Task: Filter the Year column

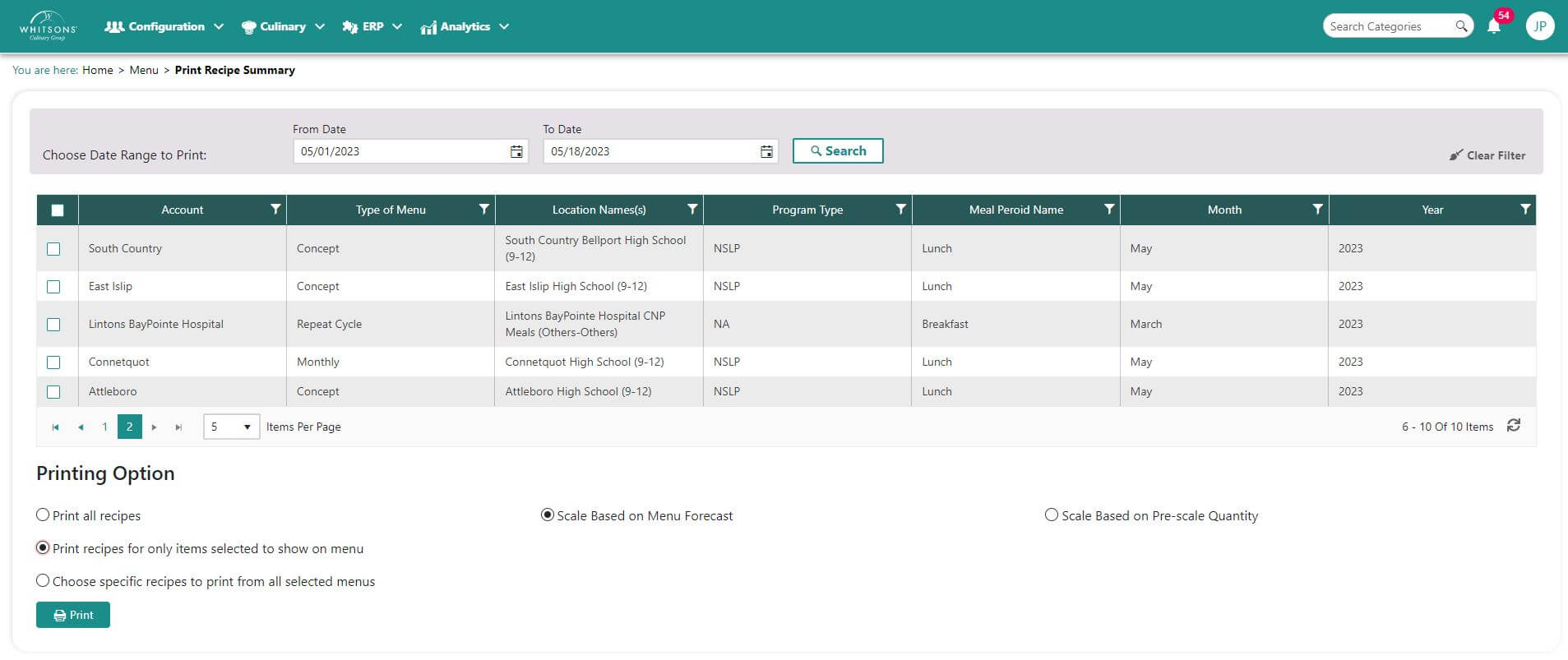Action: (1525, 210)
